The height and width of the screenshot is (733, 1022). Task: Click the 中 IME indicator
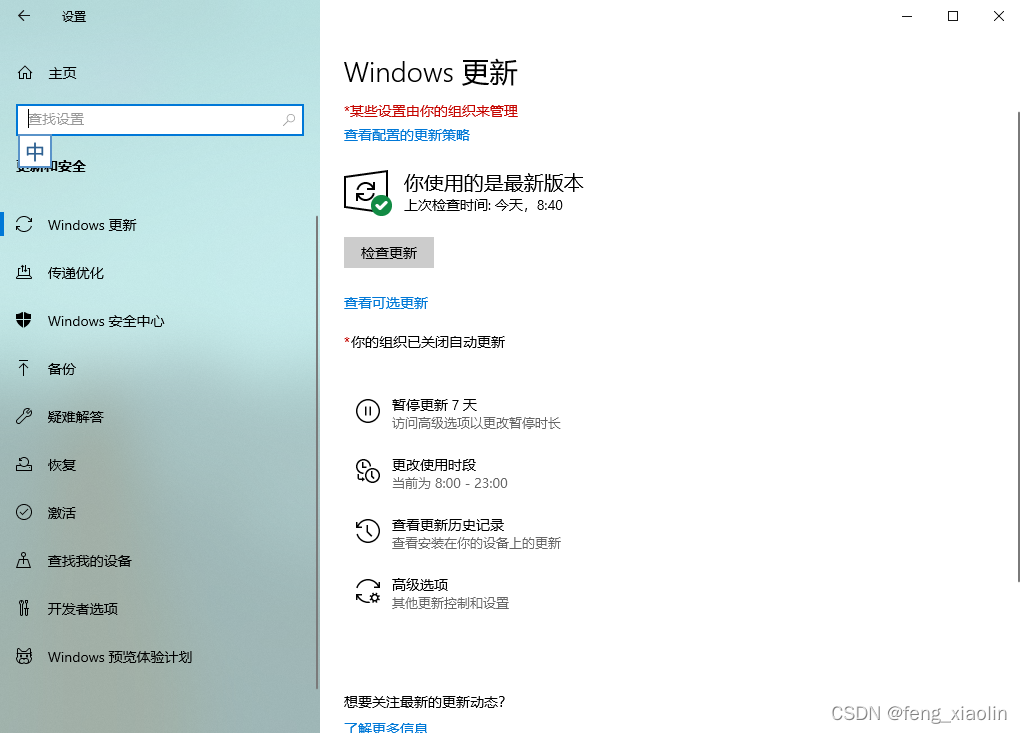tap(35, 152)
